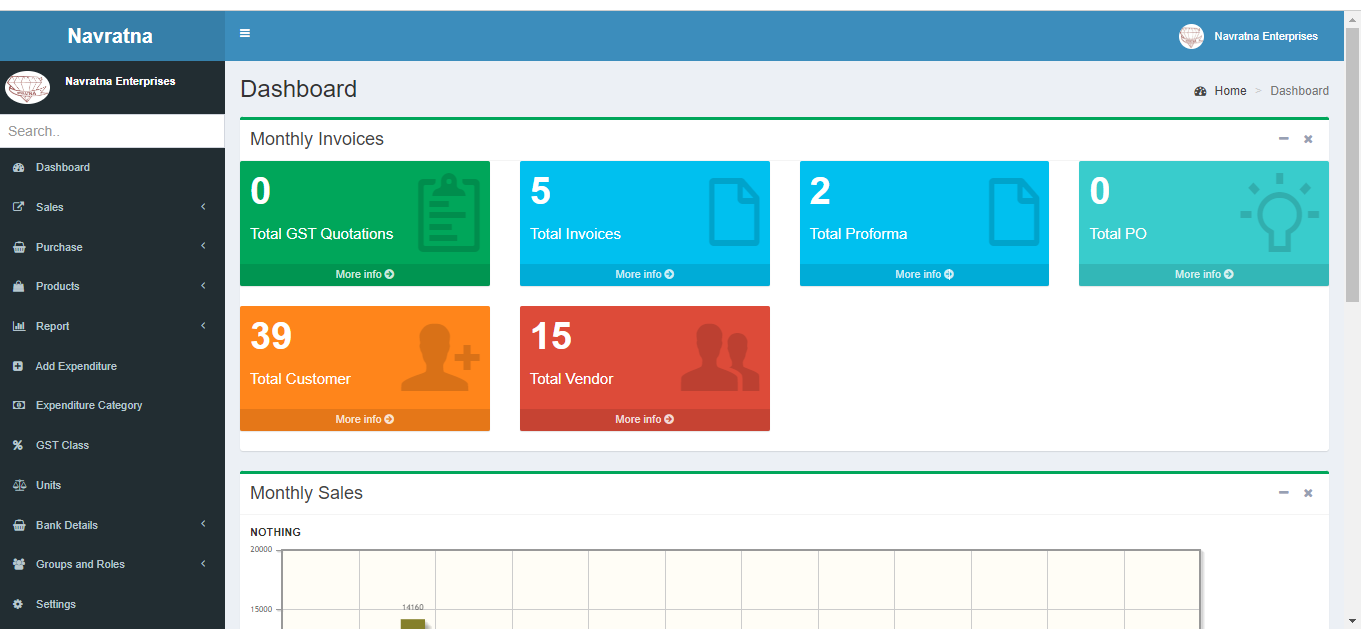Expand the Groups and Roles chevron

203,564
